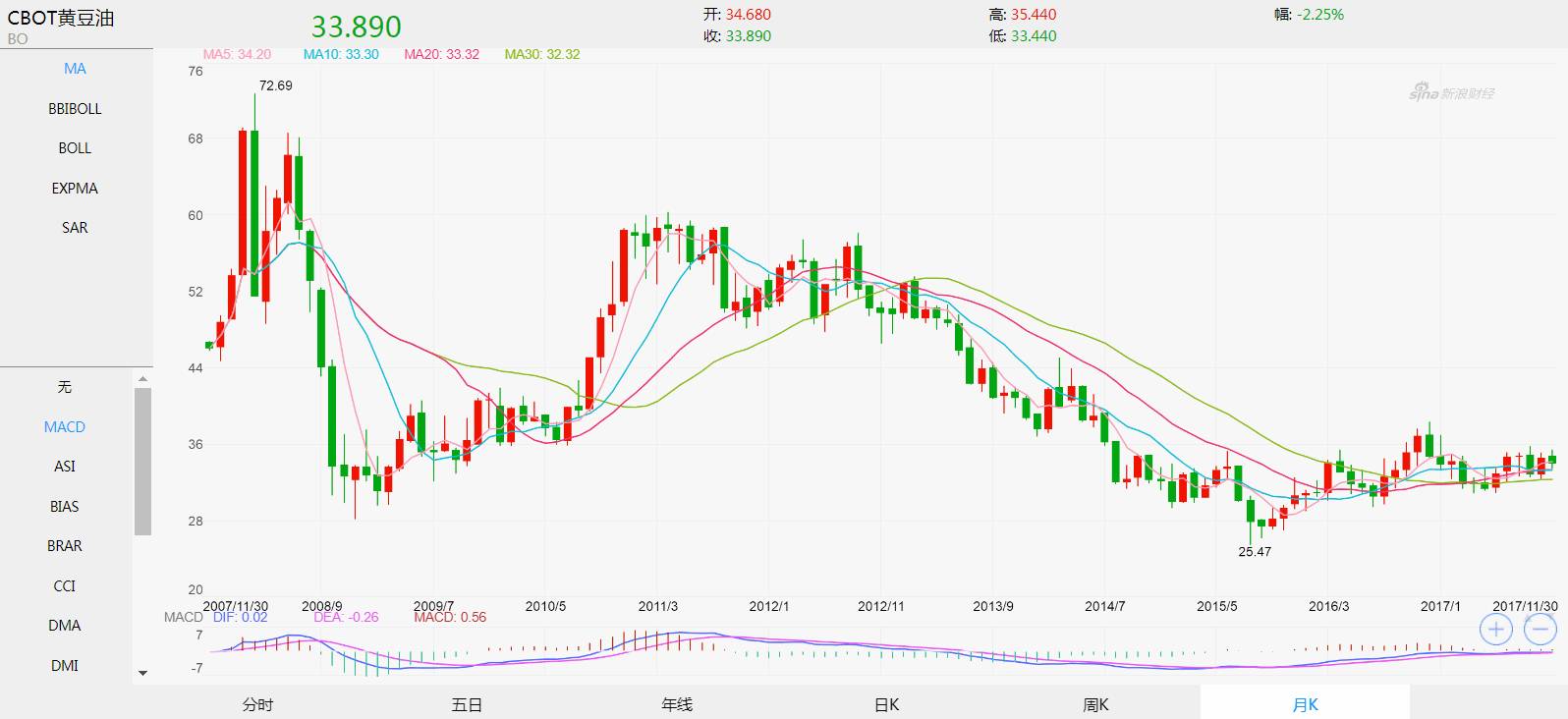Open the 周K weekly candlestick tab
Screen dimensions: 1568x719
point(1095,704)
